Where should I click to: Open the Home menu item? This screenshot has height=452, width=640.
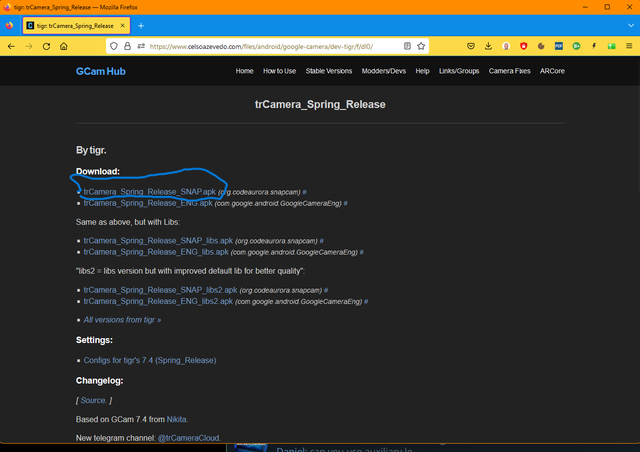(x=244, y=71)
